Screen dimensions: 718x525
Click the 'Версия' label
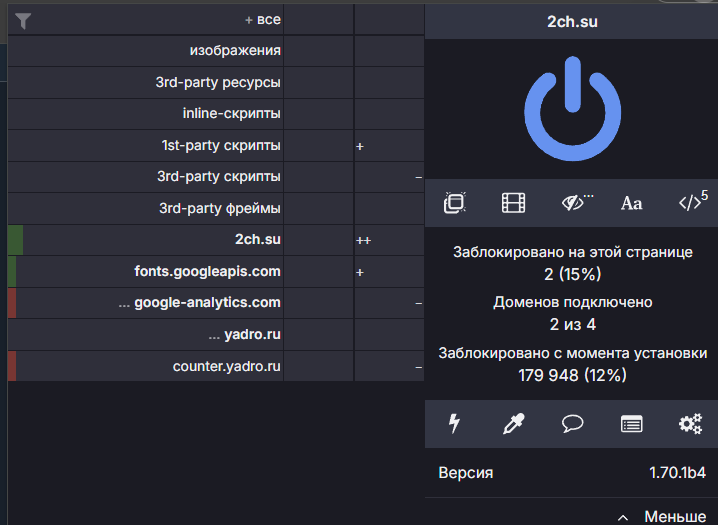(x=466, y=472)
